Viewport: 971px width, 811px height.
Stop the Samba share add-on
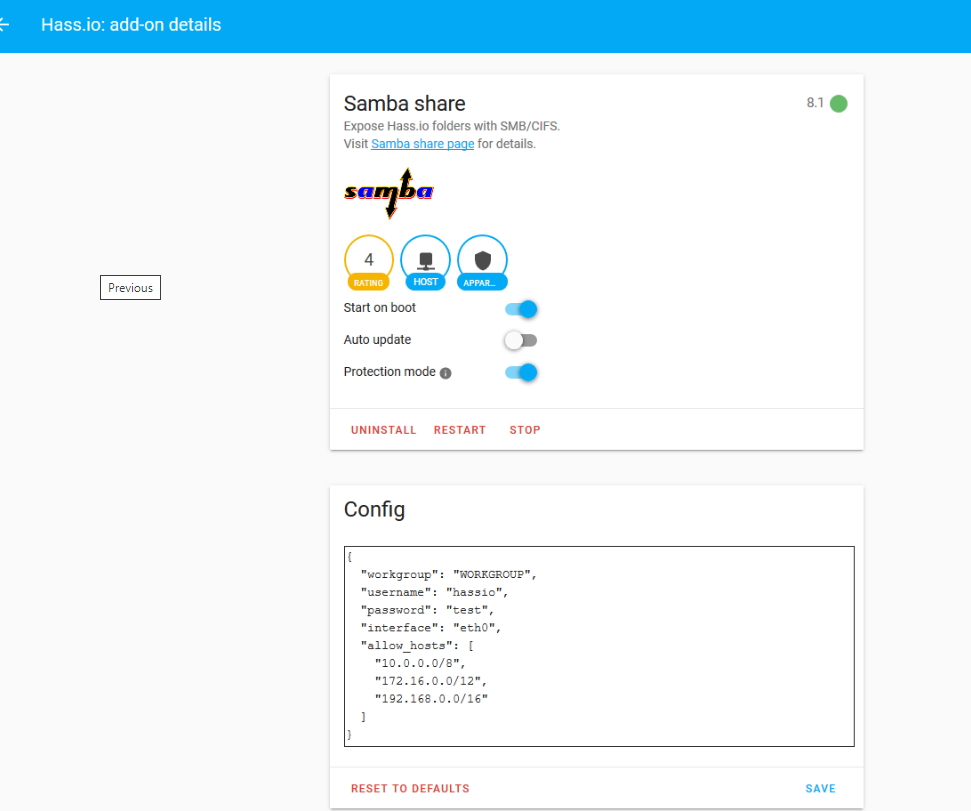(525, 430)
